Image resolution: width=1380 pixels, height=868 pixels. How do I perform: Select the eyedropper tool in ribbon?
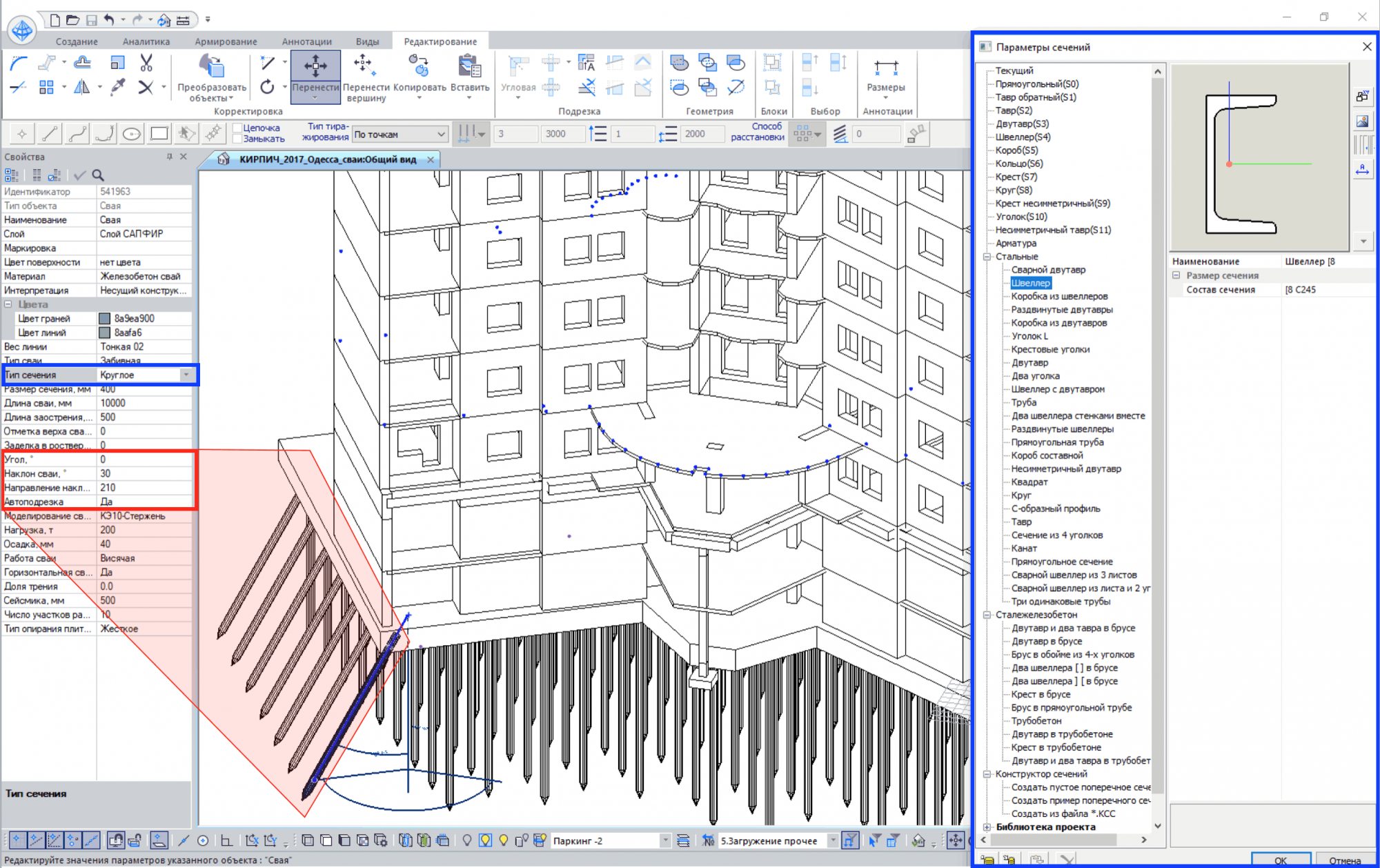pos(118,87)
